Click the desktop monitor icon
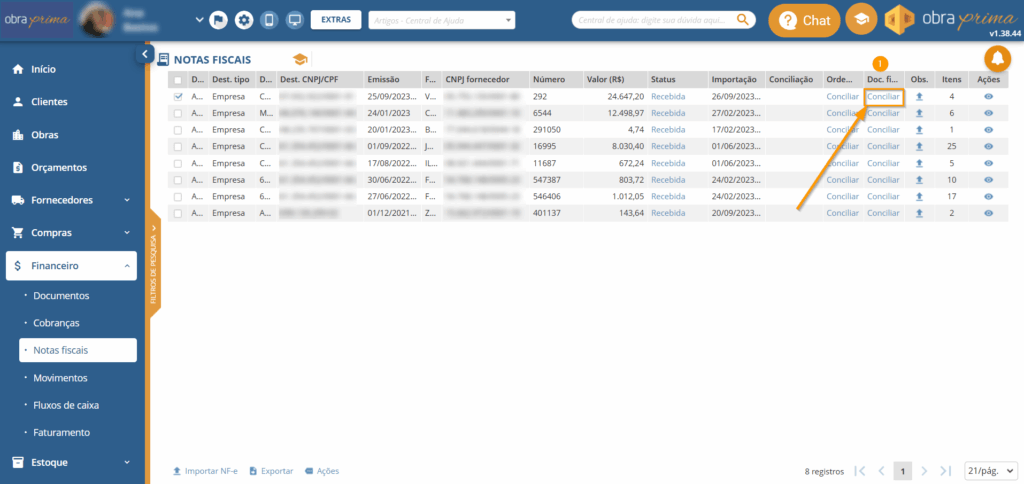Viewport: 1024px width, 484px height. 294,20
